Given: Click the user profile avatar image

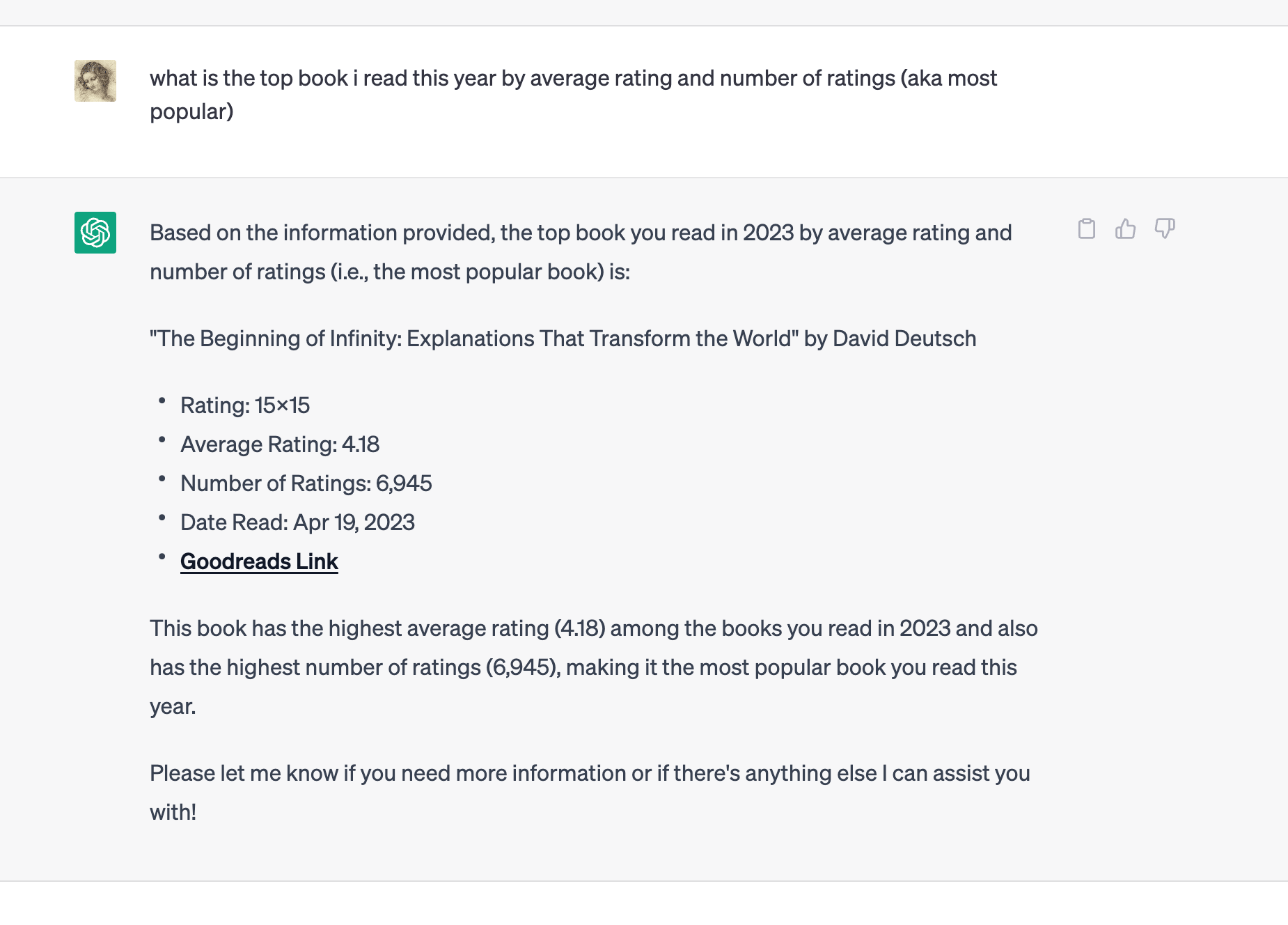Looking at the screenshot, I should click(x=95, y=81).
